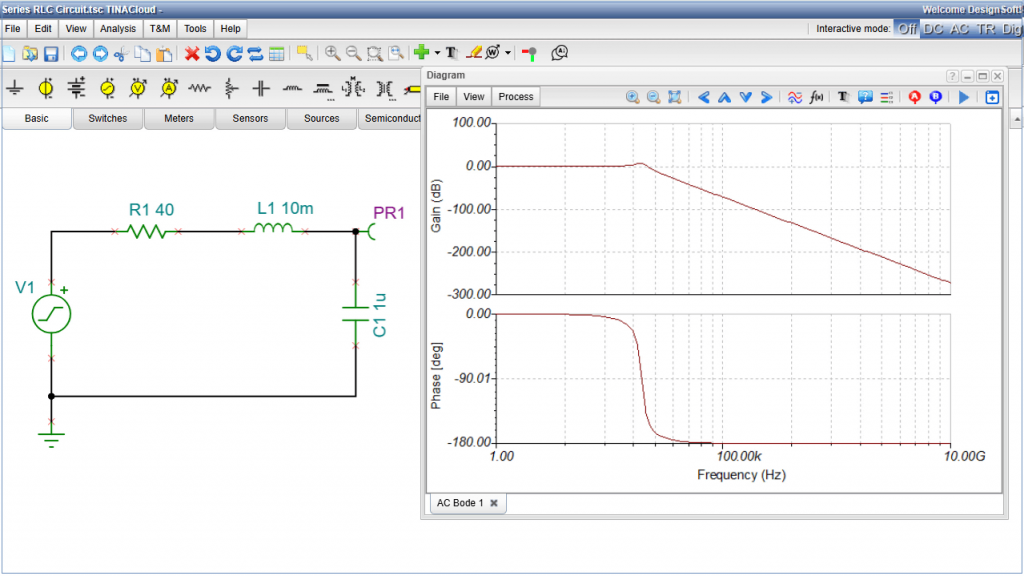
Task: Click the red cursor A marker icon
Action: coord(913,97)
